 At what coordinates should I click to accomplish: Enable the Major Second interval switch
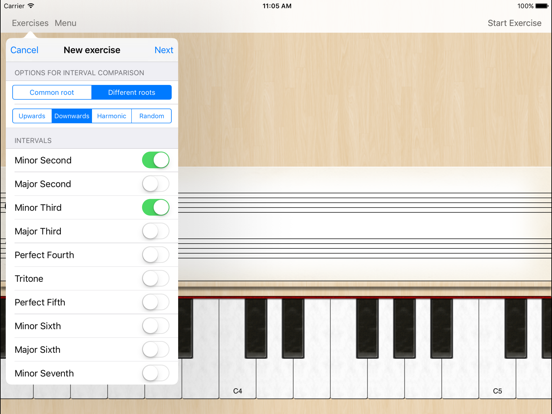pyautogui.click(x=156, y=184)
